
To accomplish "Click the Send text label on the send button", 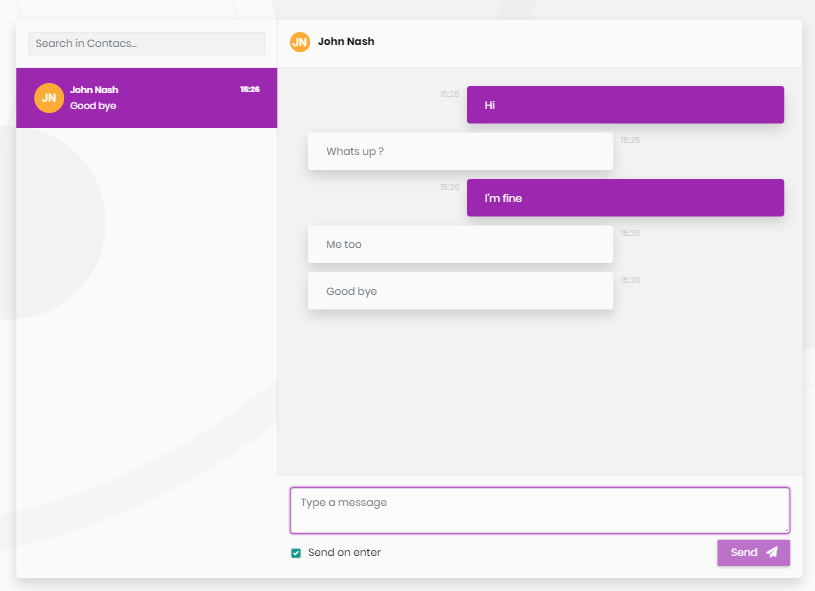I will [x=744, y=553].
